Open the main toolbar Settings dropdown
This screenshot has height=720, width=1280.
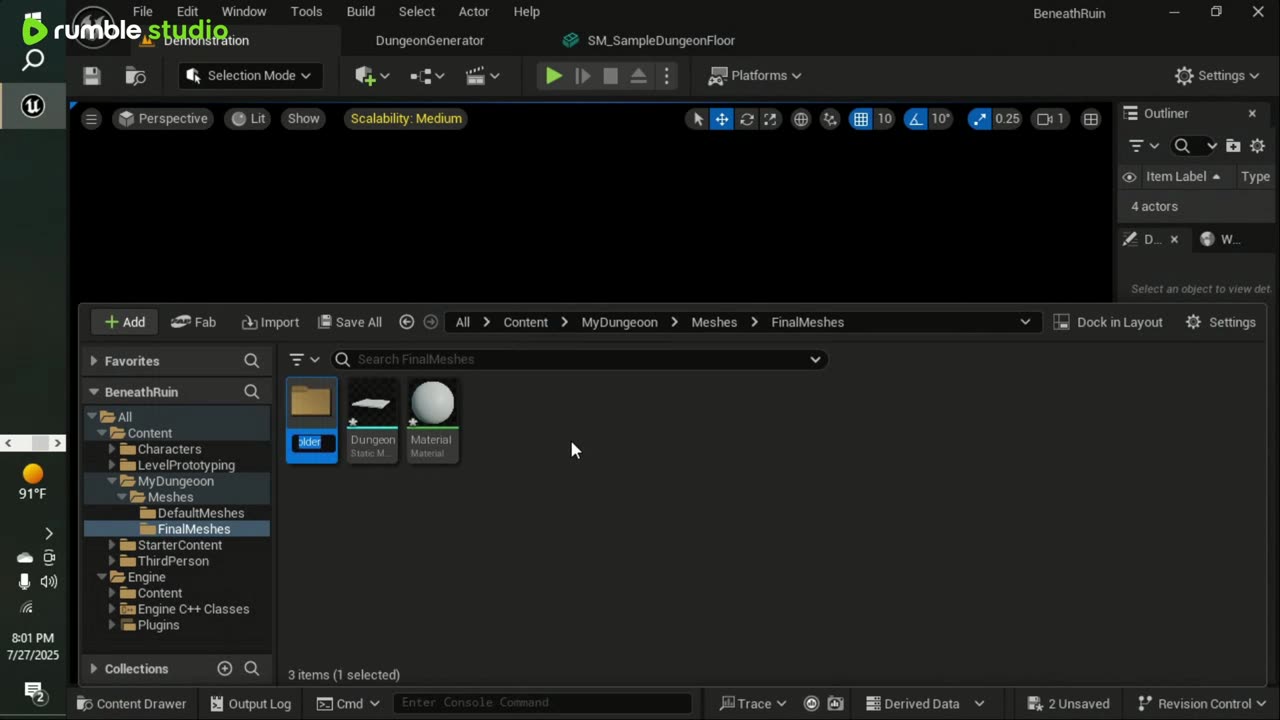pyautogui.click(x=1217, y=76)
